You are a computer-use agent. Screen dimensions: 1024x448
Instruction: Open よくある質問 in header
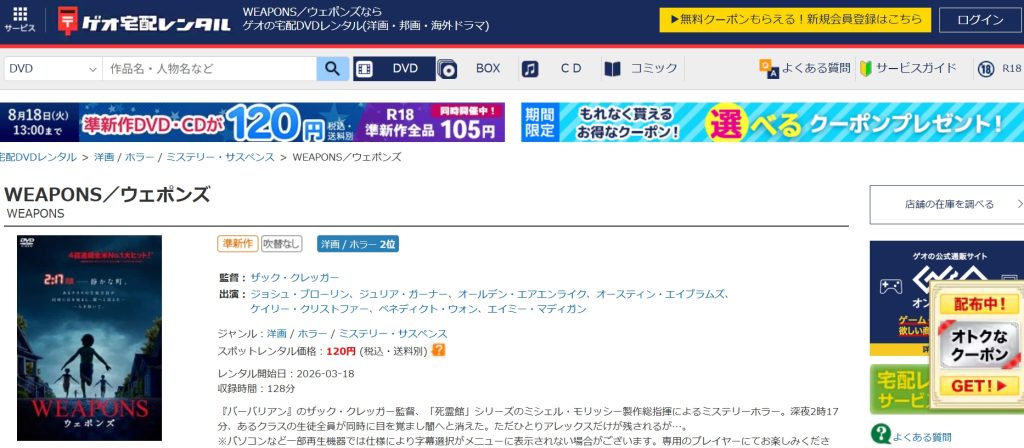pos(816,68)
